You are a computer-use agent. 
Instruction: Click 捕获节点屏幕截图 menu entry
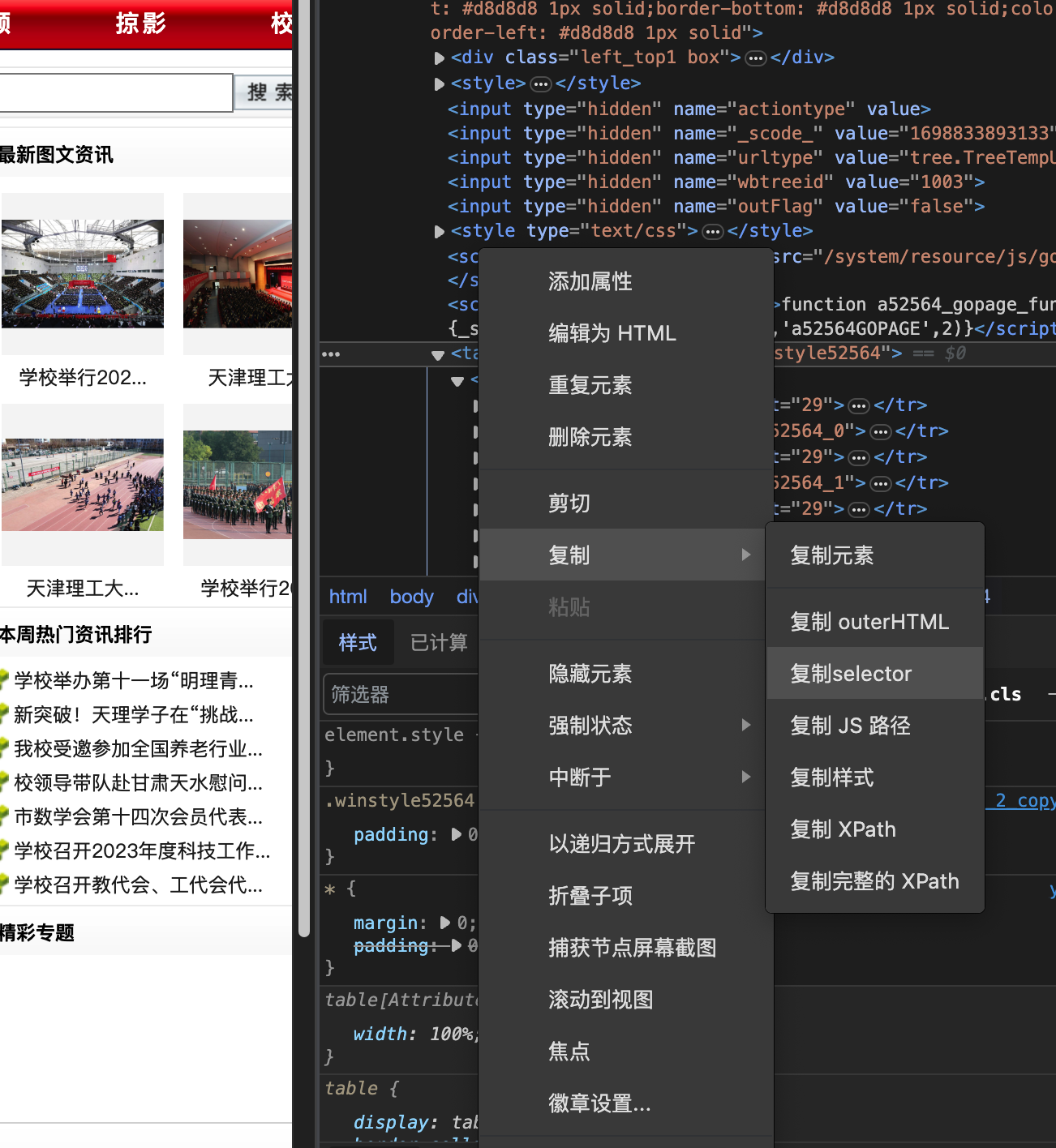[x=632, y=948]
